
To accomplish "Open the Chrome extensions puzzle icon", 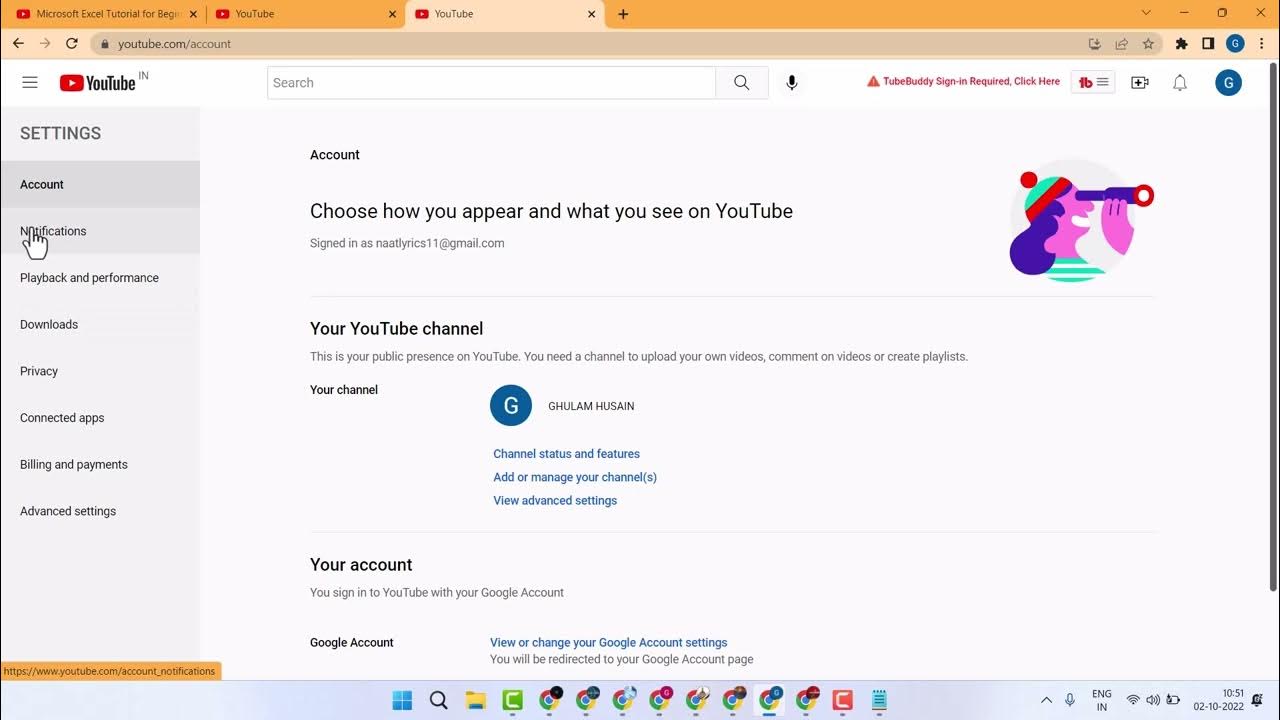I will coord(1181,44).
